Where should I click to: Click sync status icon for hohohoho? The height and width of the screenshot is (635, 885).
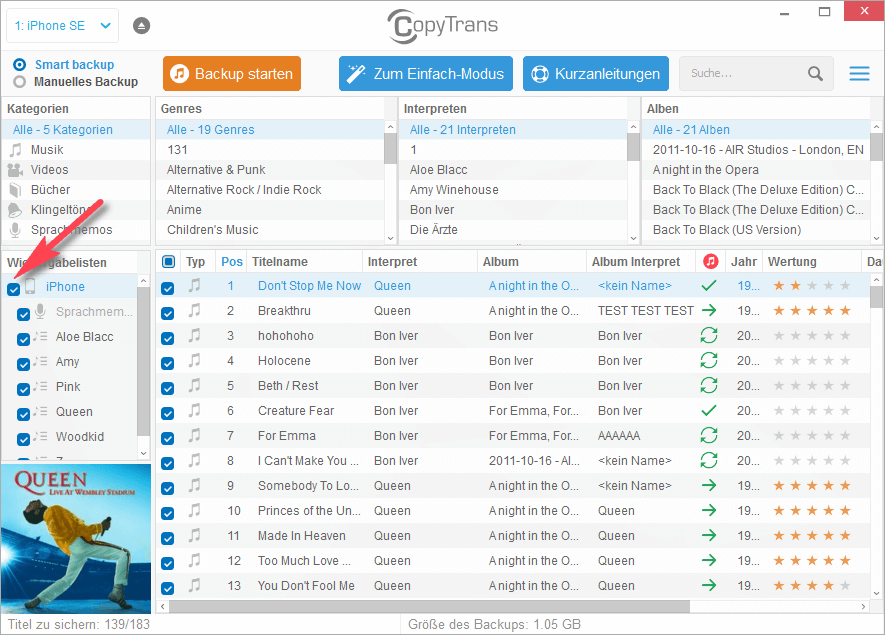coord(709,335)
